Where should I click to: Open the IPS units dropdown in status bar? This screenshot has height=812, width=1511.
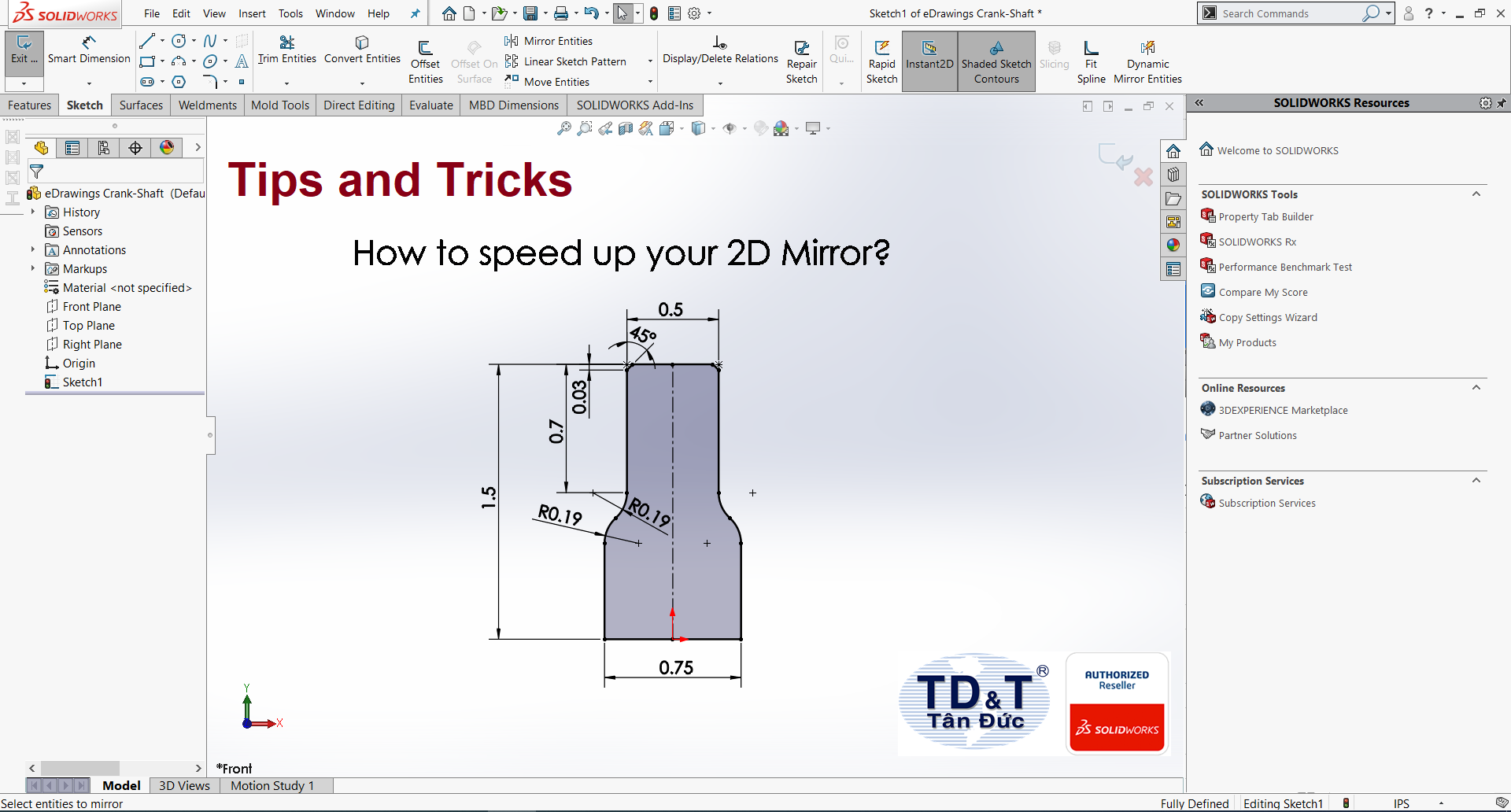pyautogui.click(x=1441, y=803)
